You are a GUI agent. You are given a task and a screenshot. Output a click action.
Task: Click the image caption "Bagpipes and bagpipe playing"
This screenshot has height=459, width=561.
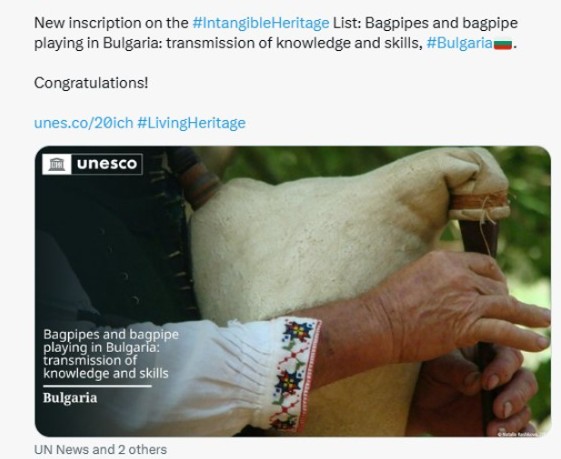[111, 341]
